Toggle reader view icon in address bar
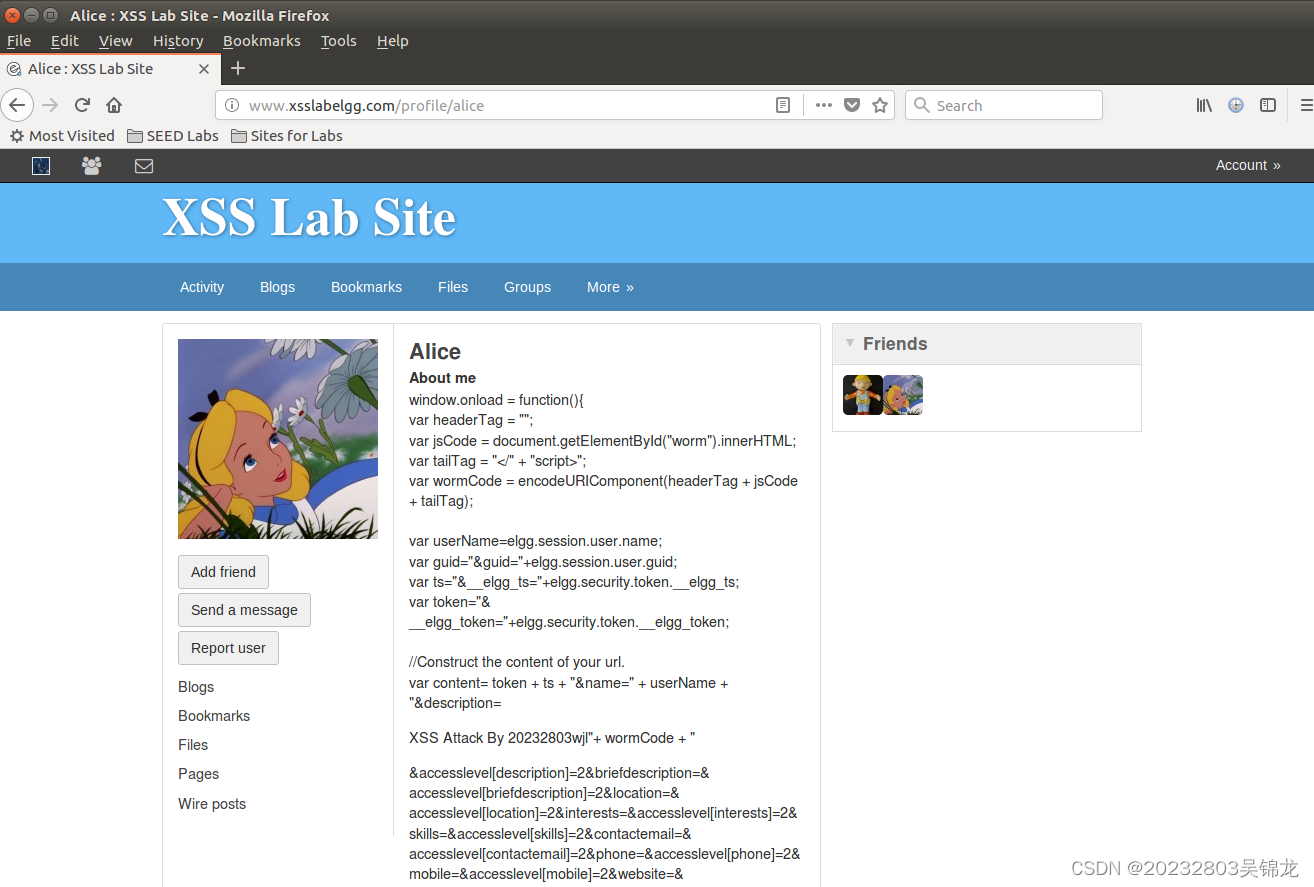Screen dimensions: 1314x887 [x=783, y=105]
